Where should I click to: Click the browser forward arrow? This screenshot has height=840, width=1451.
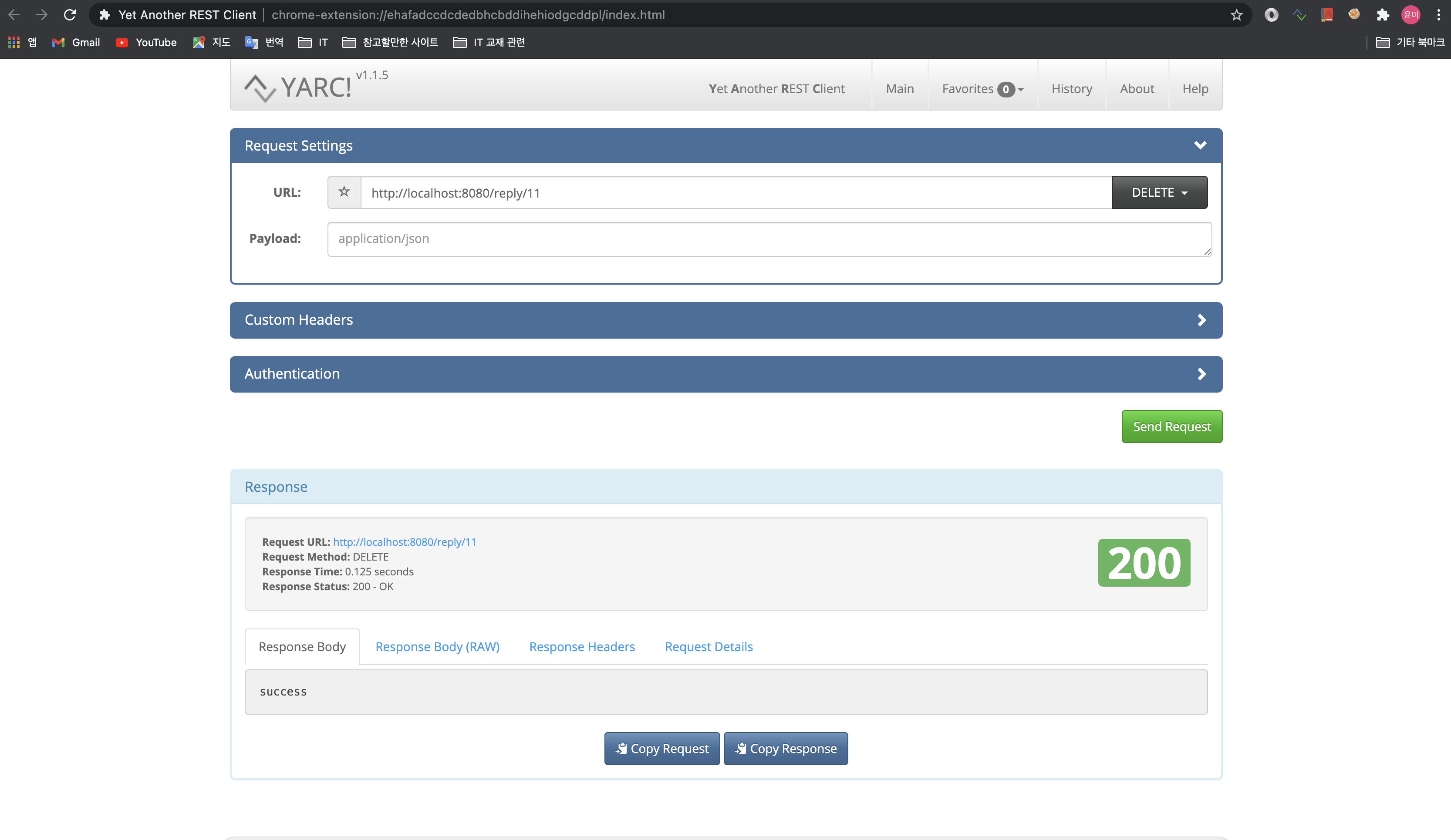coord(41,14)
